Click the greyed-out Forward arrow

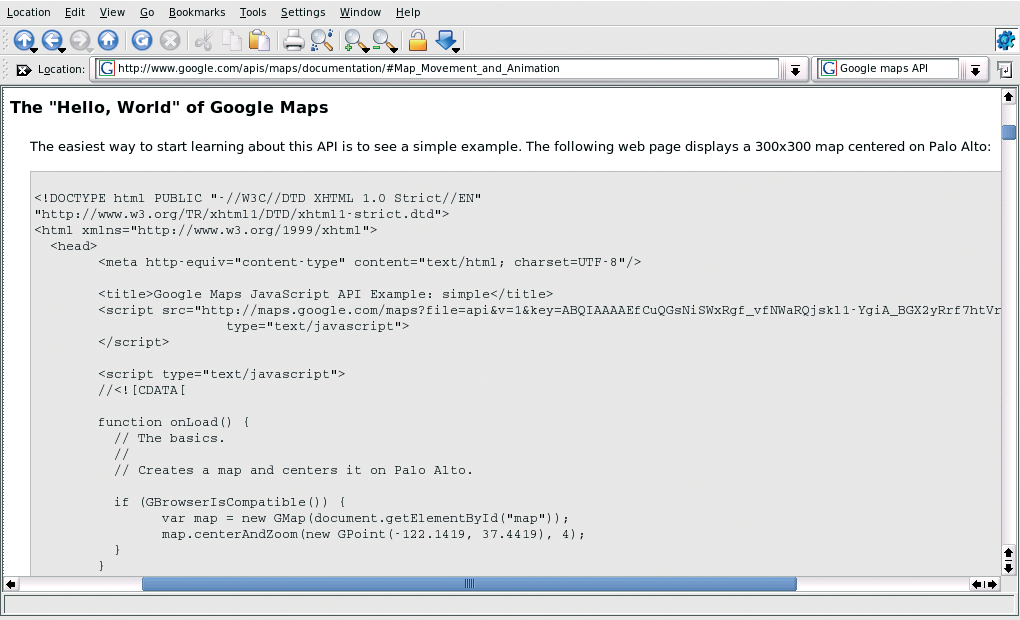point(80,40)
